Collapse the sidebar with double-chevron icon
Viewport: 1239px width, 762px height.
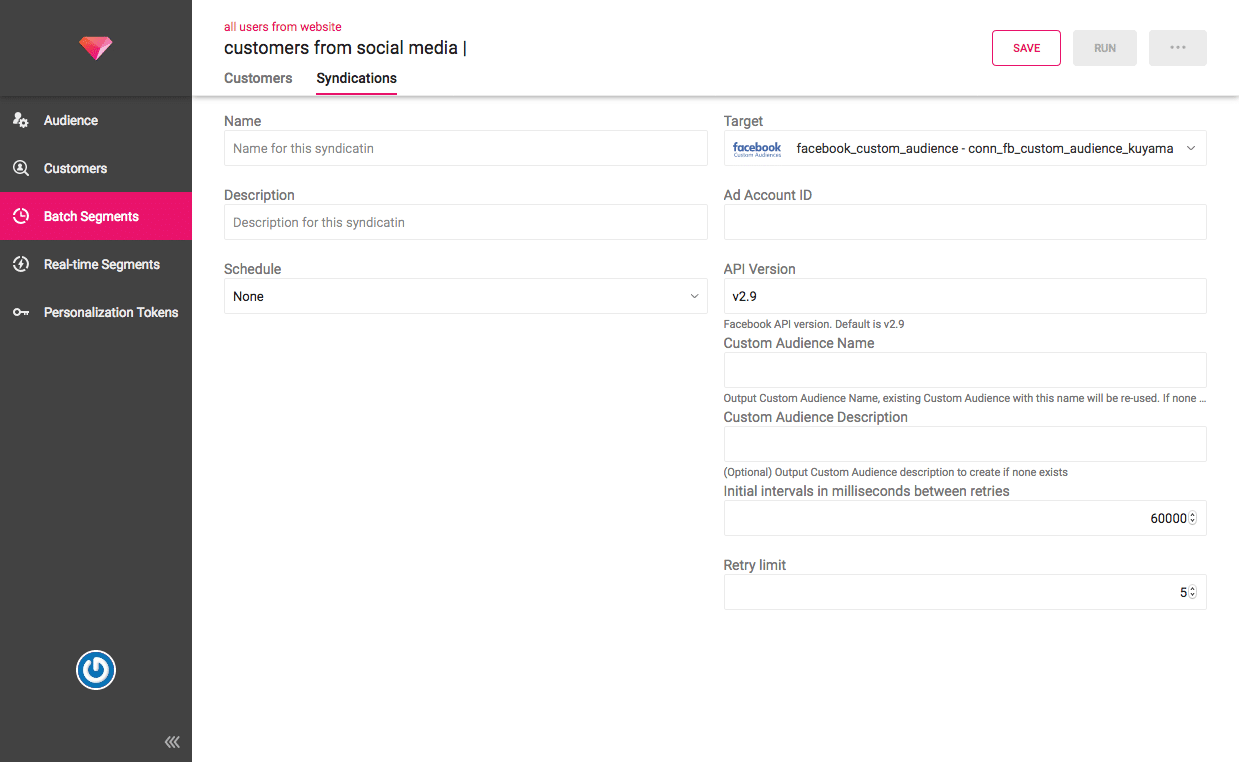(172, 742)
